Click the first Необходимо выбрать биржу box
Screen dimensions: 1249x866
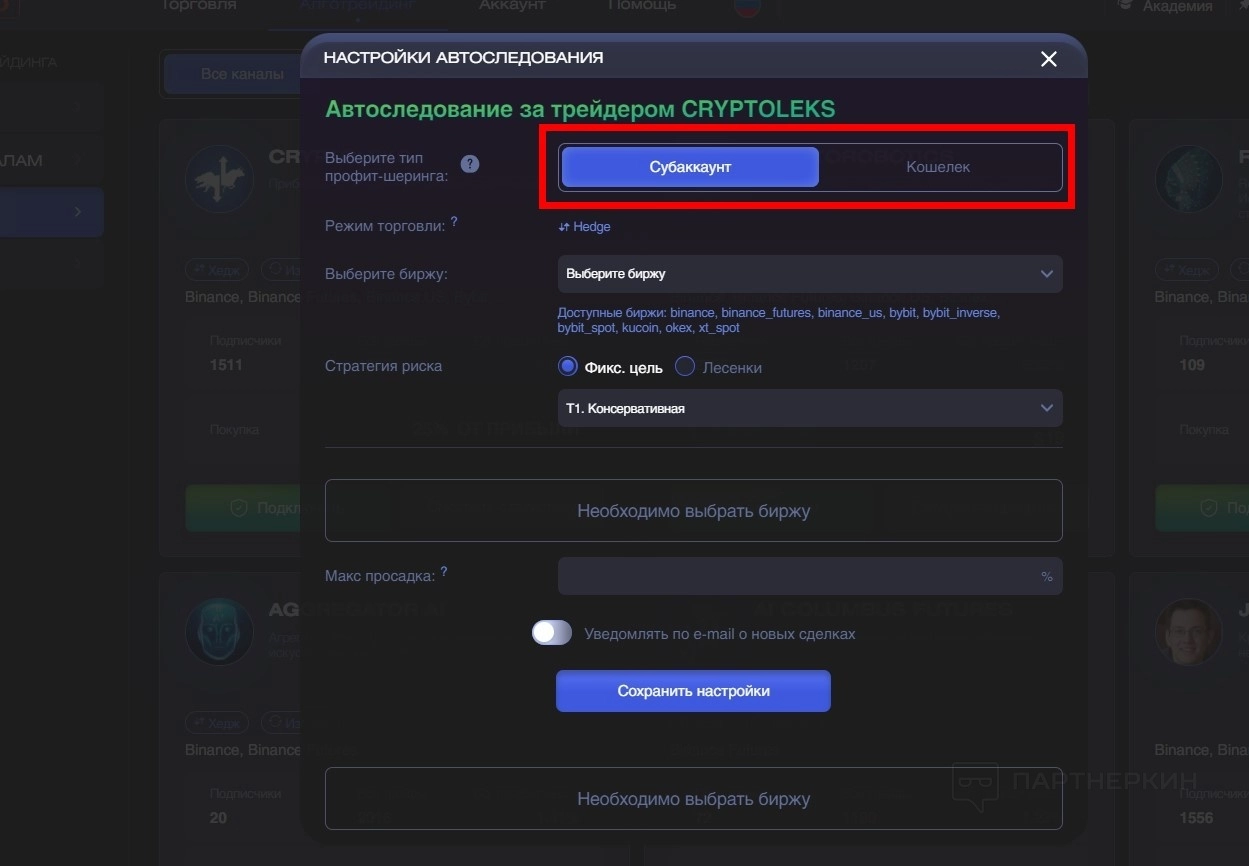click(x=693, y=511)
